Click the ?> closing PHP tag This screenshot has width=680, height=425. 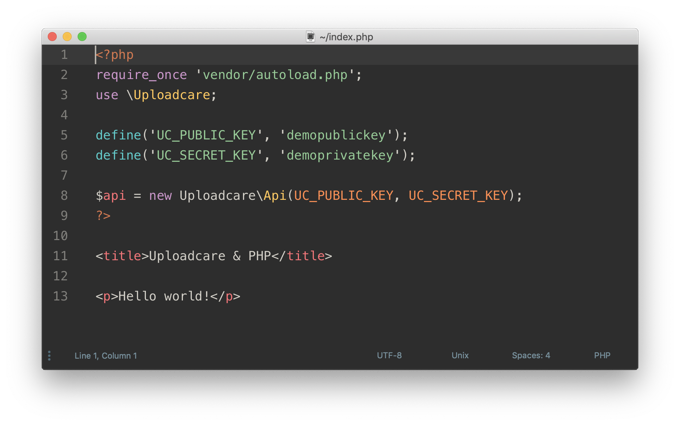coord(103,216)
